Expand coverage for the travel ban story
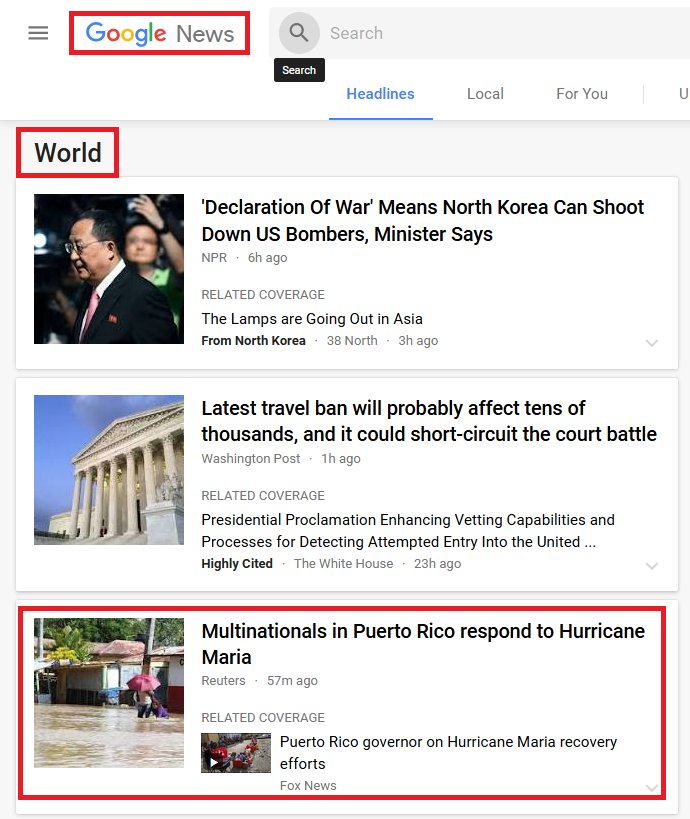The height and width of the screenshot is (819, 690). tap(651, 566)
